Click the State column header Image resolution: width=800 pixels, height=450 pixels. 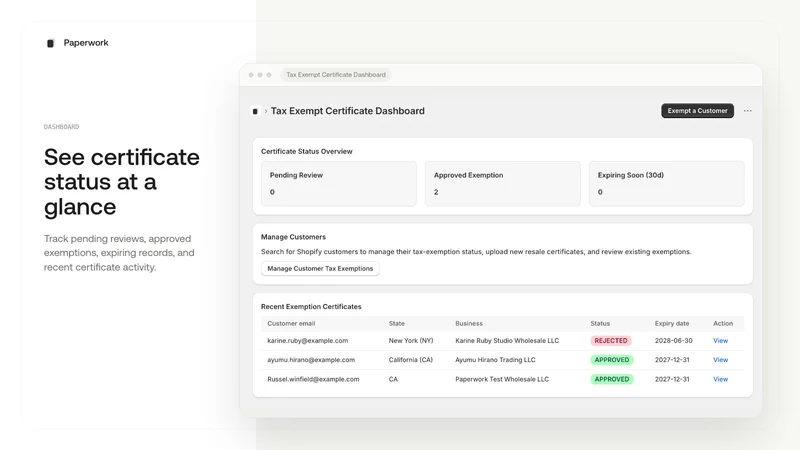tap(396, 323)
